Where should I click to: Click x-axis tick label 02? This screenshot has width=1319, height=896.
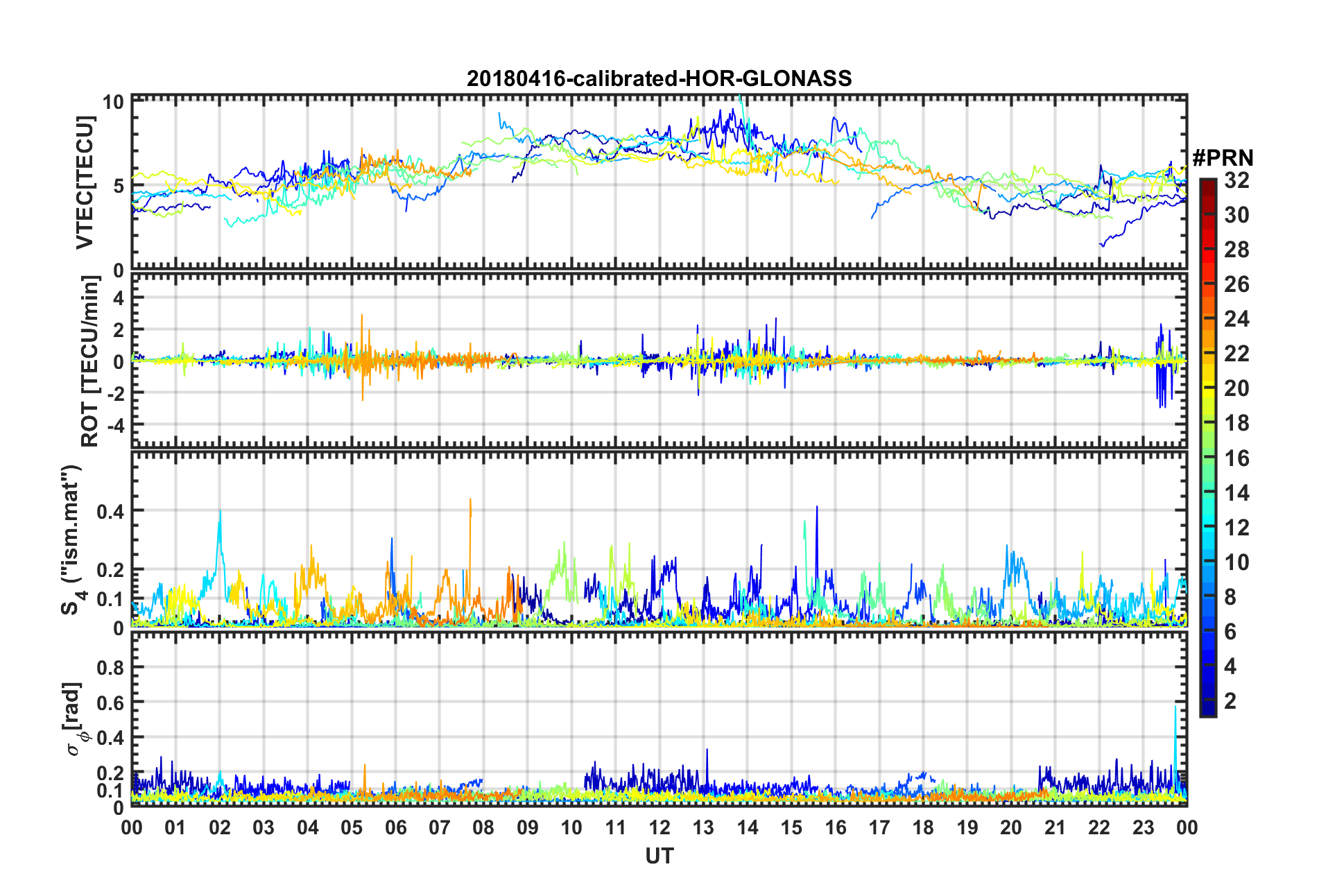click(220, 827)
